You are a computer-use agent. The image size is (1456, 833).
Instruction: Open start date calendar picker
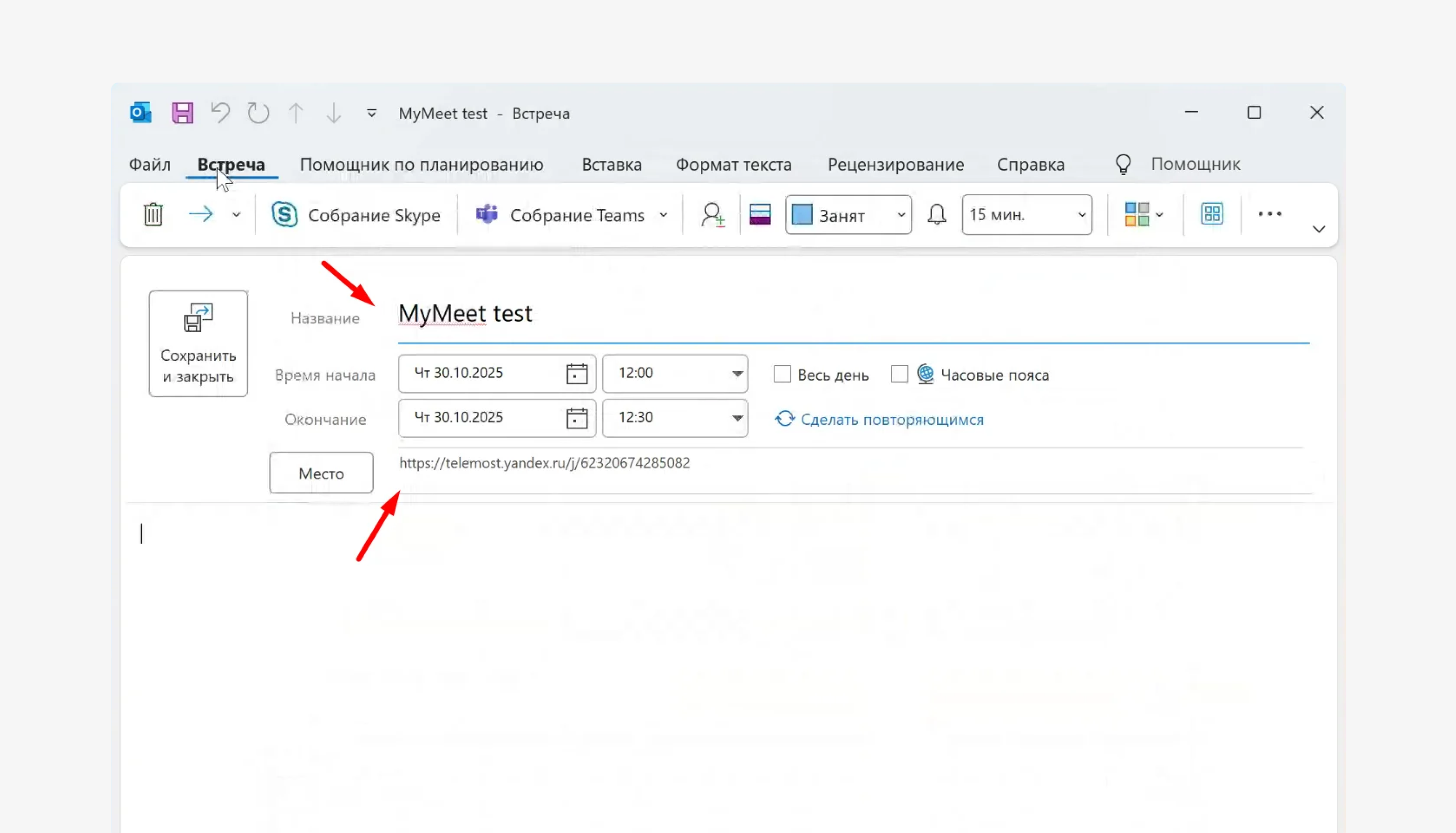[577, 374]
